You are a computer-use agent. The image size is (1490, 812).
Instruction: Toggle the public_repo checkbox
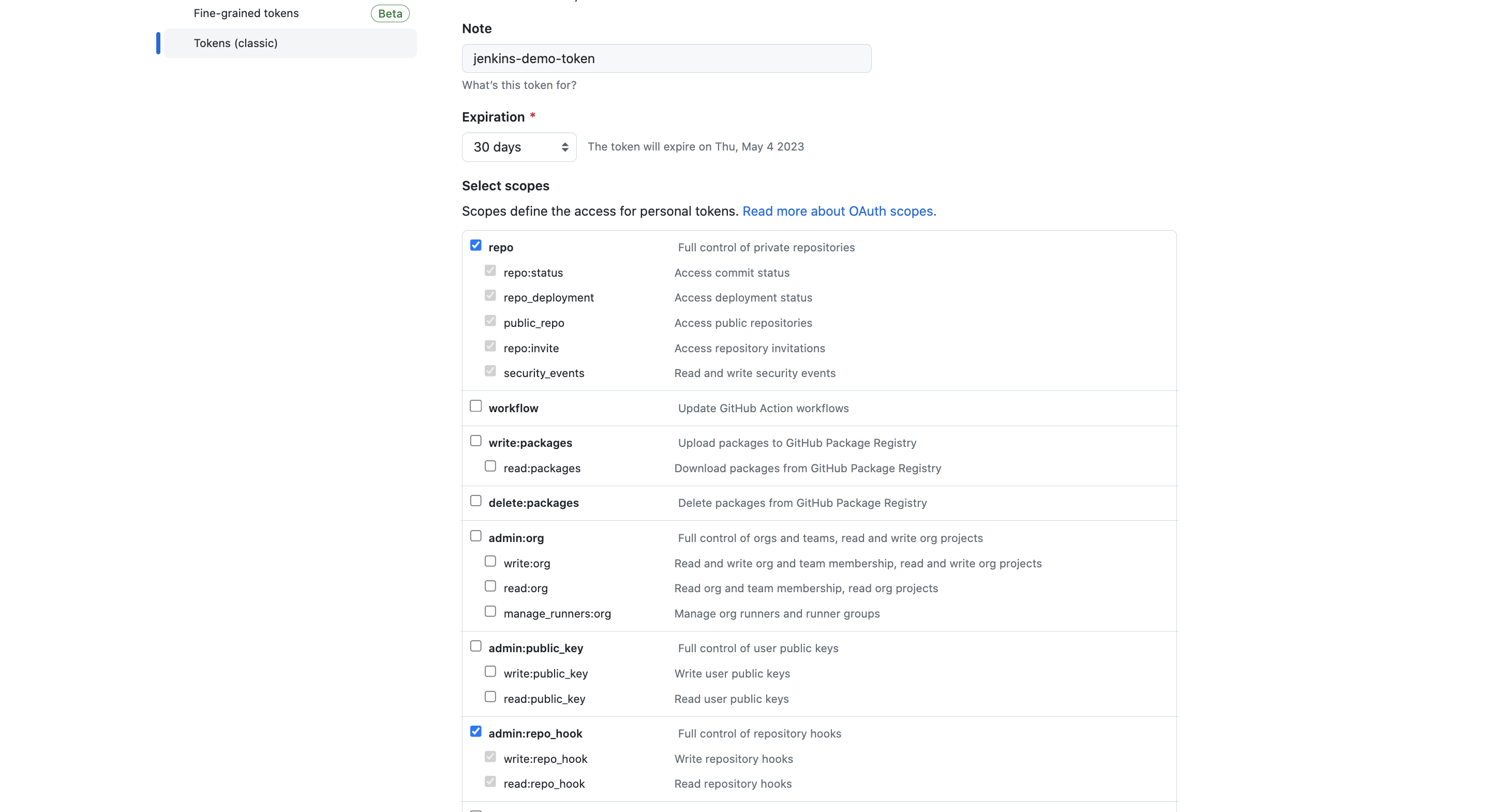(490, 321)
